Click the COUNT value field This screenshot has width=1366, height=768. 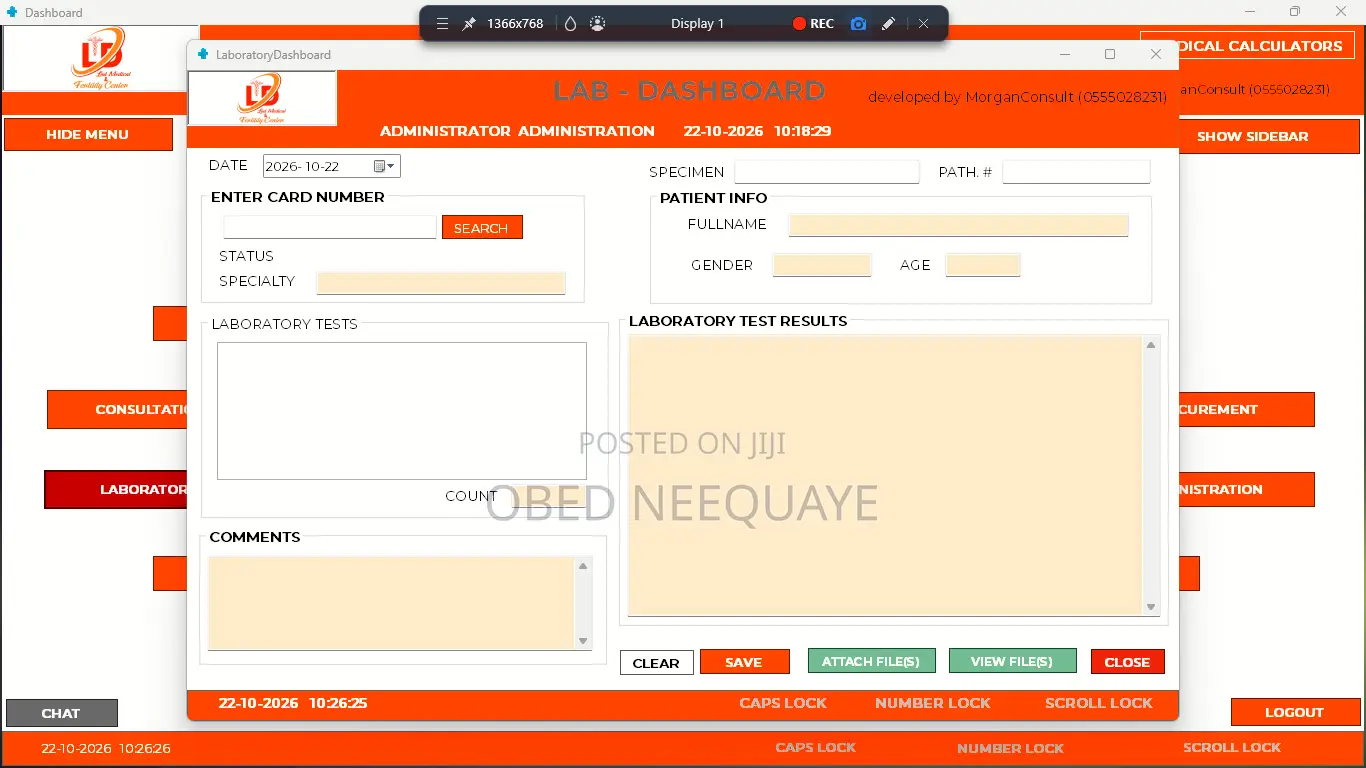(x=547, y=496)
